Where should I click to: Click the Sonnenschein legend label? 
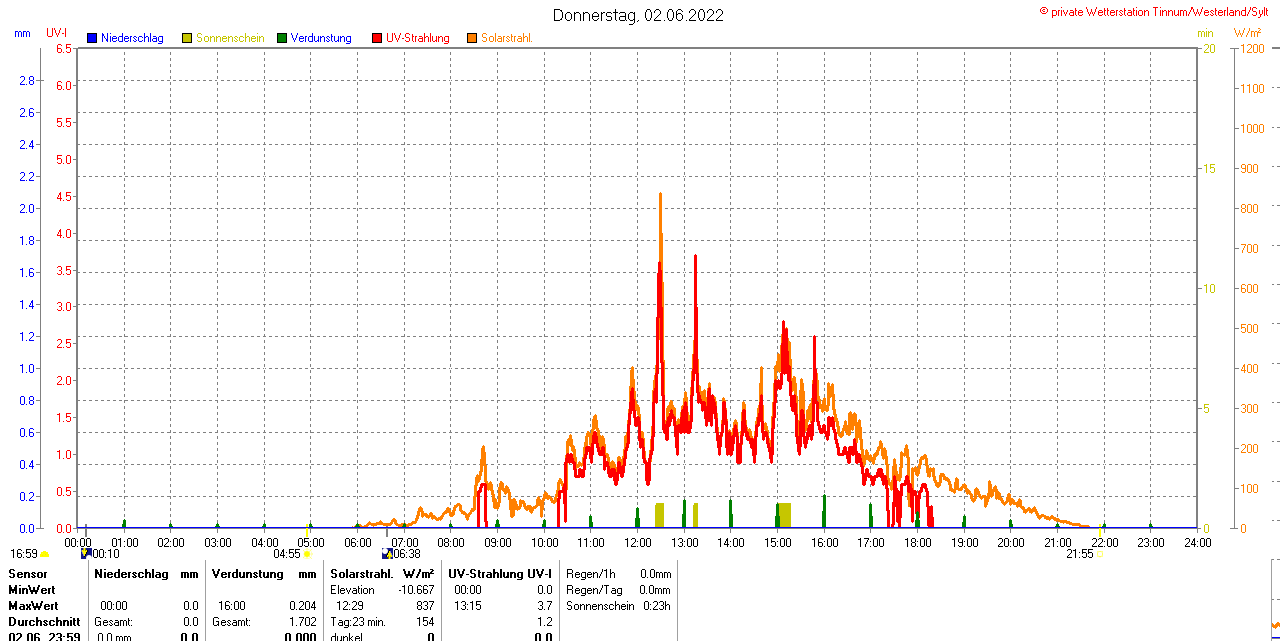pos(230,38)
